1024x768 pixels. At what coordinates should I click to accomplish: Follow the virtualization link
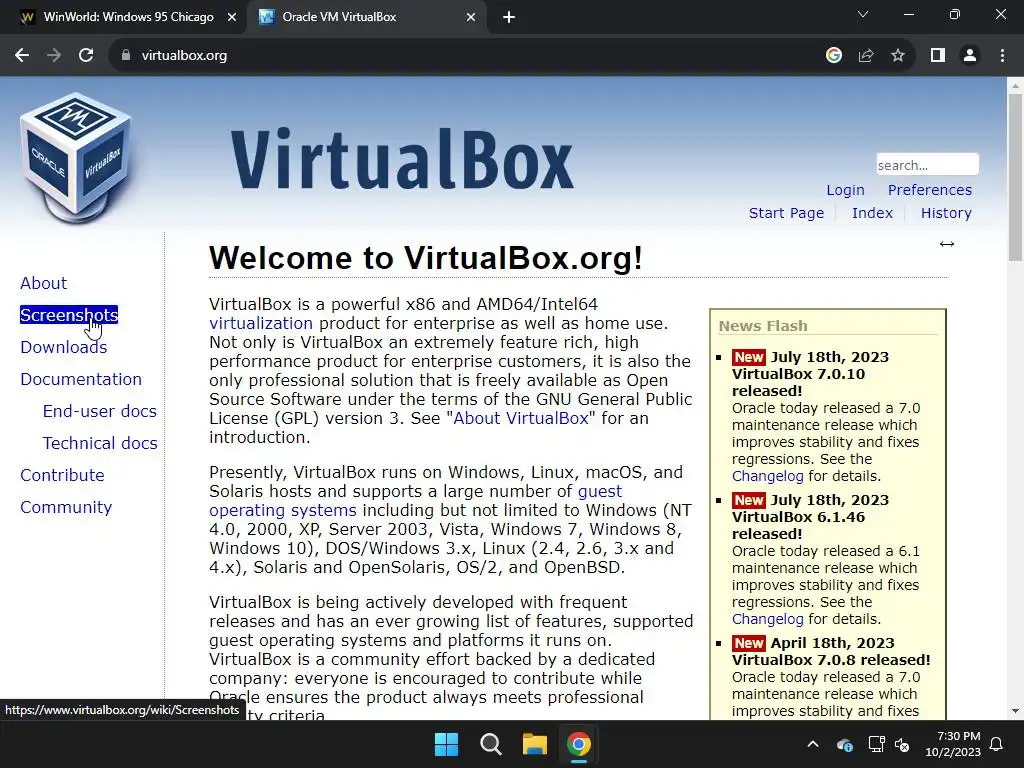click(x=261, y=323)
